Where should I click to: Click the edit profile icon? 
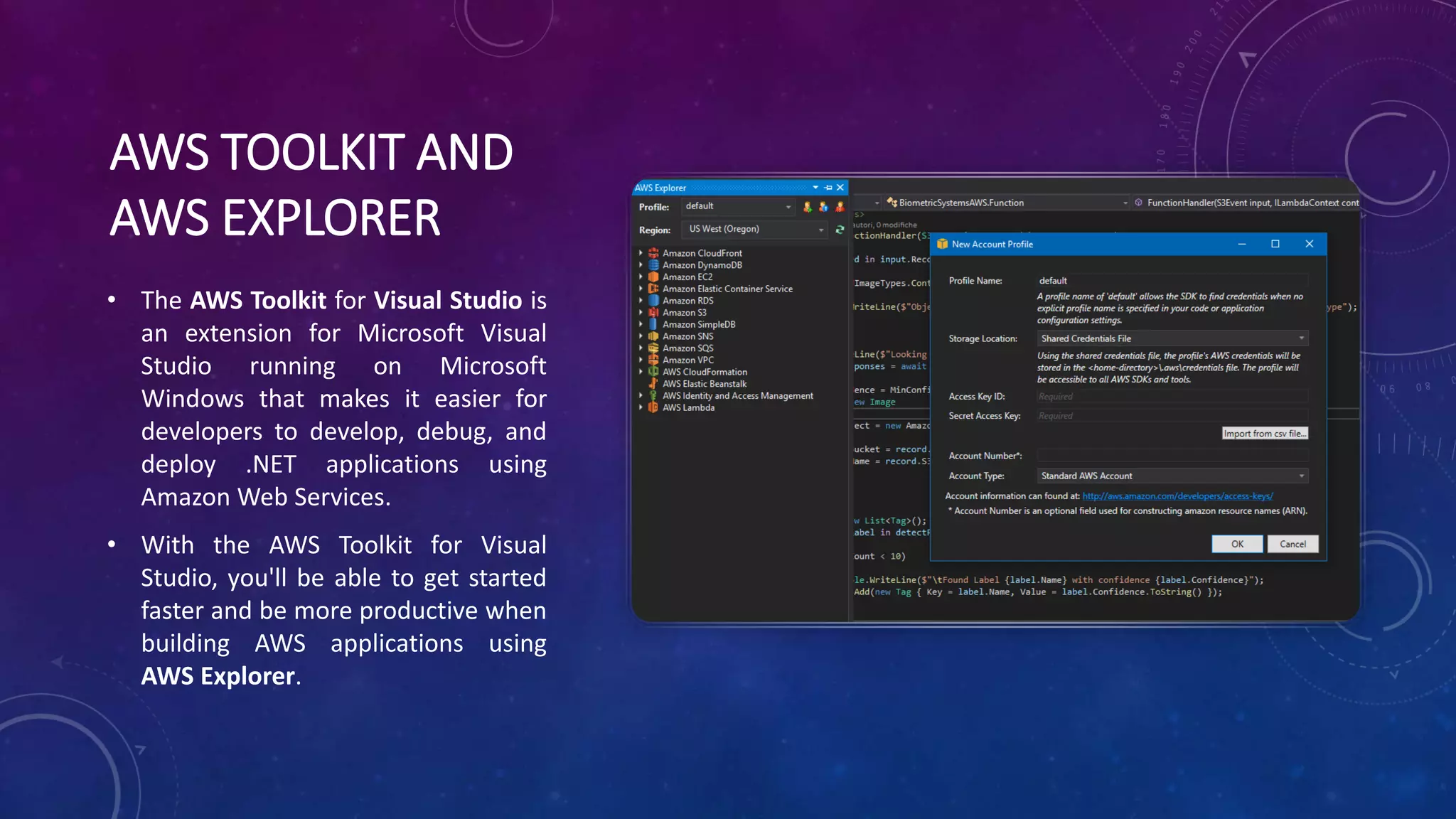[823, 207]
